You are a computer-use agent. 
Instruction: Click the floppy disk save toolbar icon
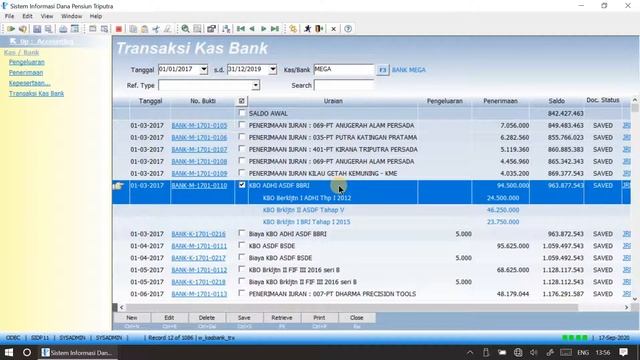click(x=37, y=29)
